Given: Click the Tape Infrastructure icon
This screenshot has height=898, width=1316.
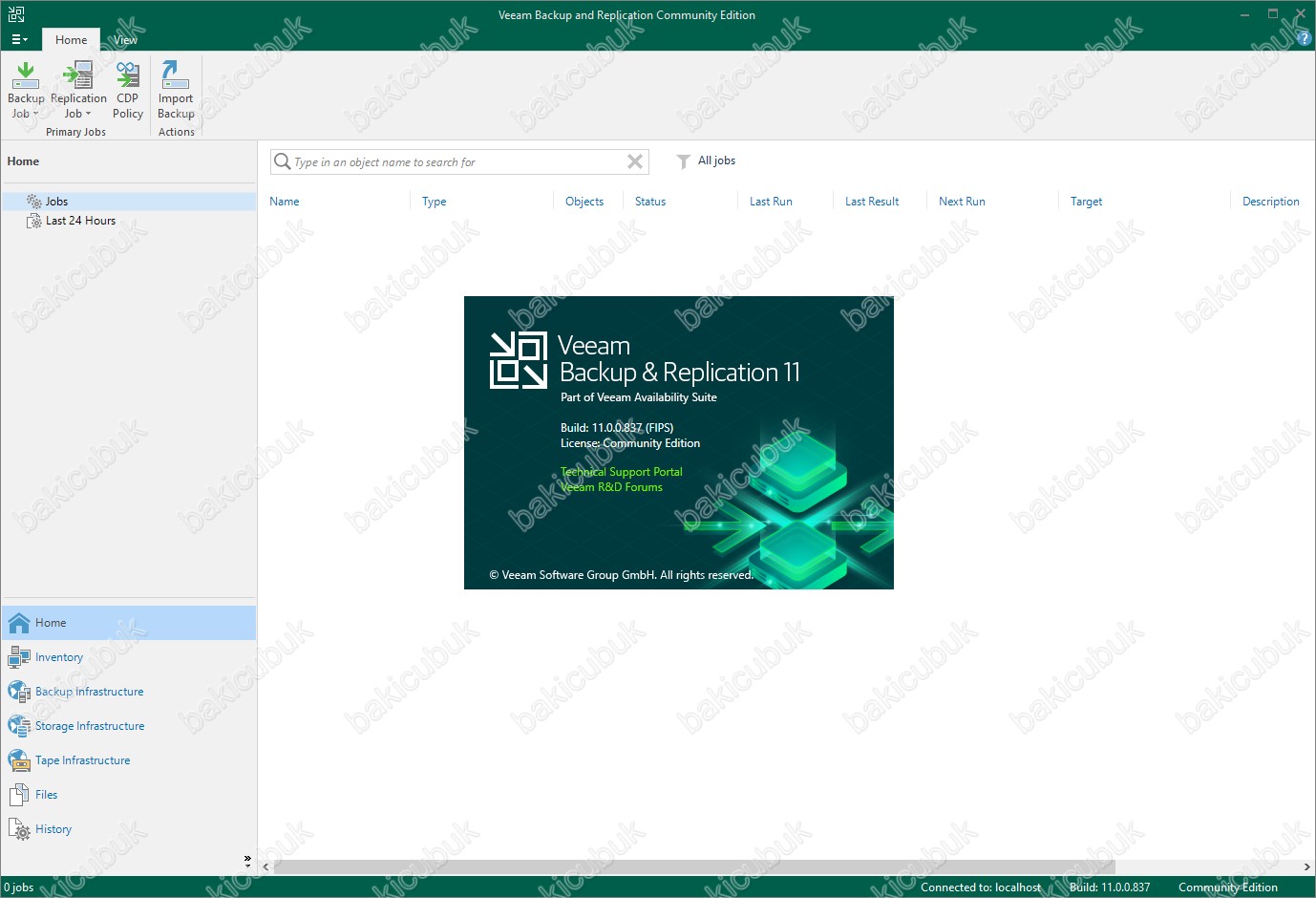Looking at the screenshot, I should (x=19, y=760).
